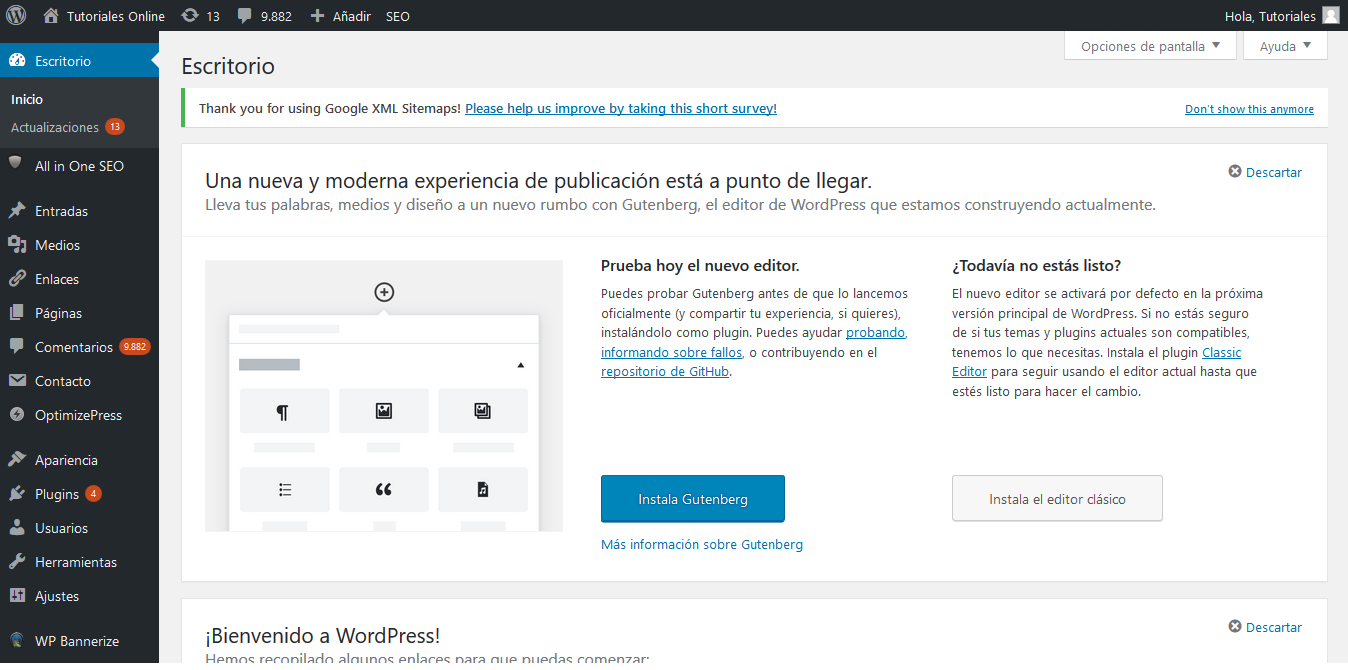The width and height of the screenshot is (1348, 670).
Task: Select Inicio submenu item
Action: [27, 99]
